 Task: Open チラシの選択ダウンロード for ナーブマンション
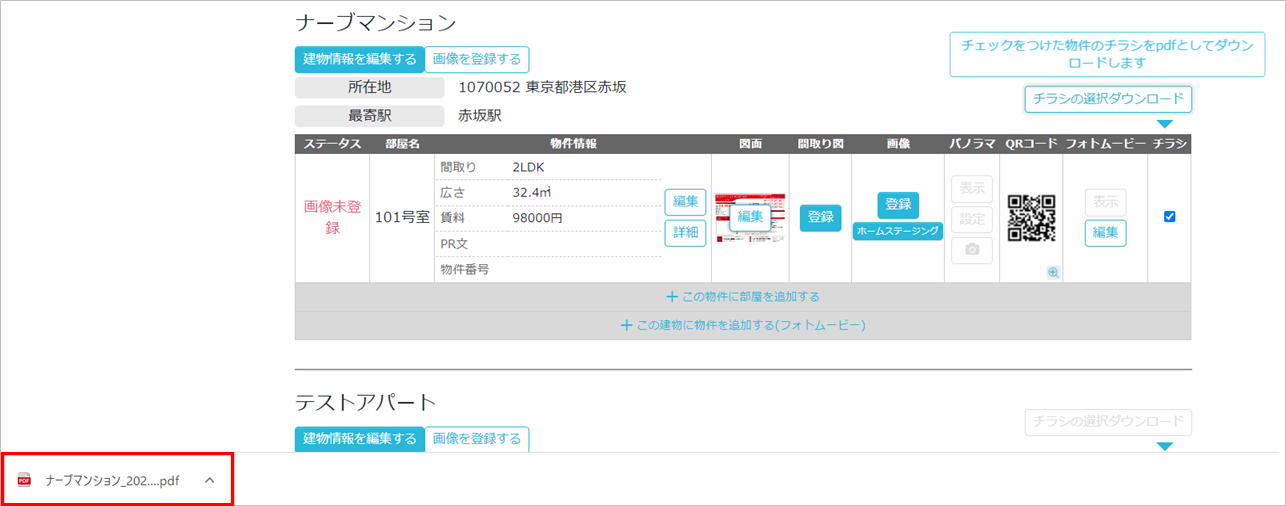click(1108, 99)
